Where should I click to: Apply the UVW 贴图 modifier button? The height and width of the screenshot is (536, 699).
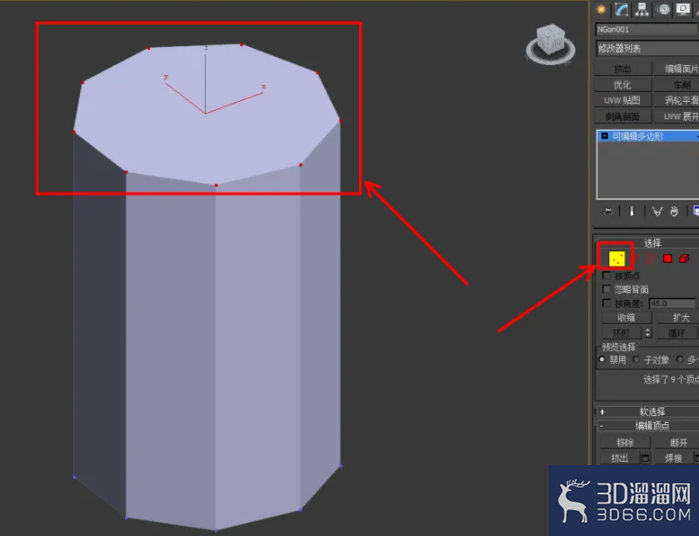(x=622, y=100)
